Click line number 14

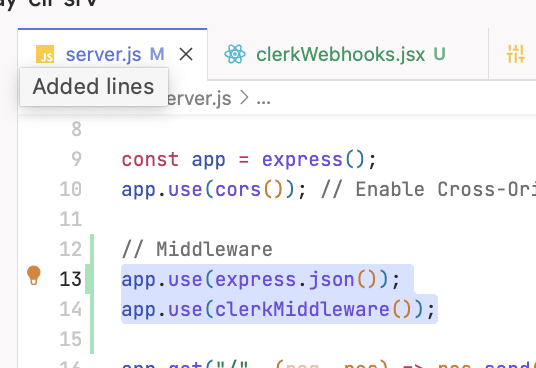click(71, 309)
